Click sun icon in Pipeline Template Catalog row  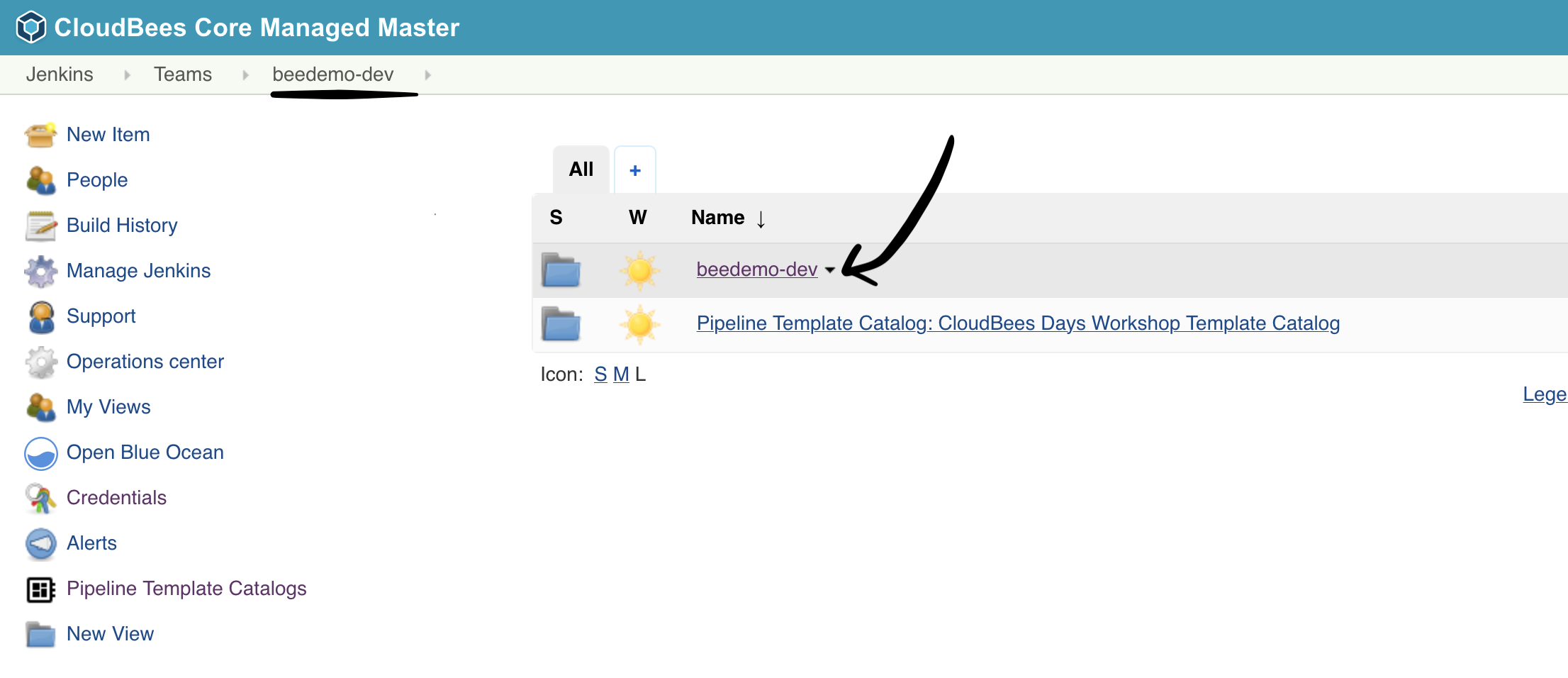[x=639, y=324]
